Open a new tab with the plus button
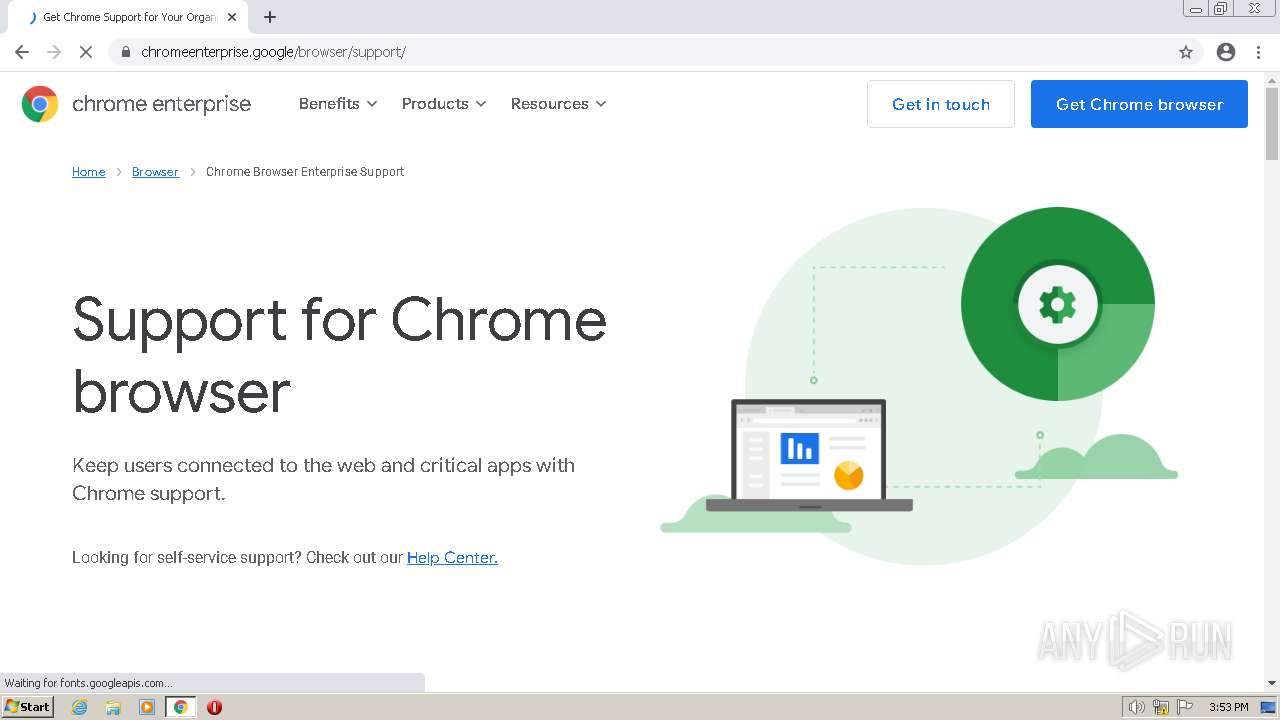The image size is (1280, 720). (x=270, y=17)
